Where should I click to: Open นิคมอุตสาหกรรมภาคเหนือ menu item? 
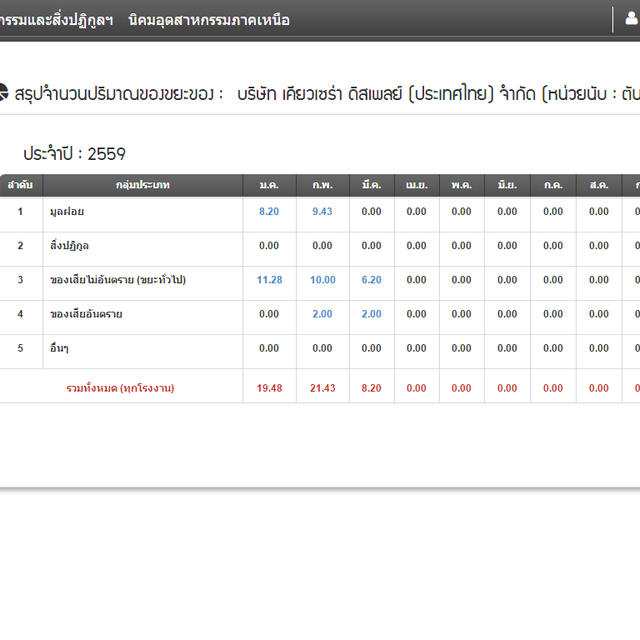click(209, 20)
